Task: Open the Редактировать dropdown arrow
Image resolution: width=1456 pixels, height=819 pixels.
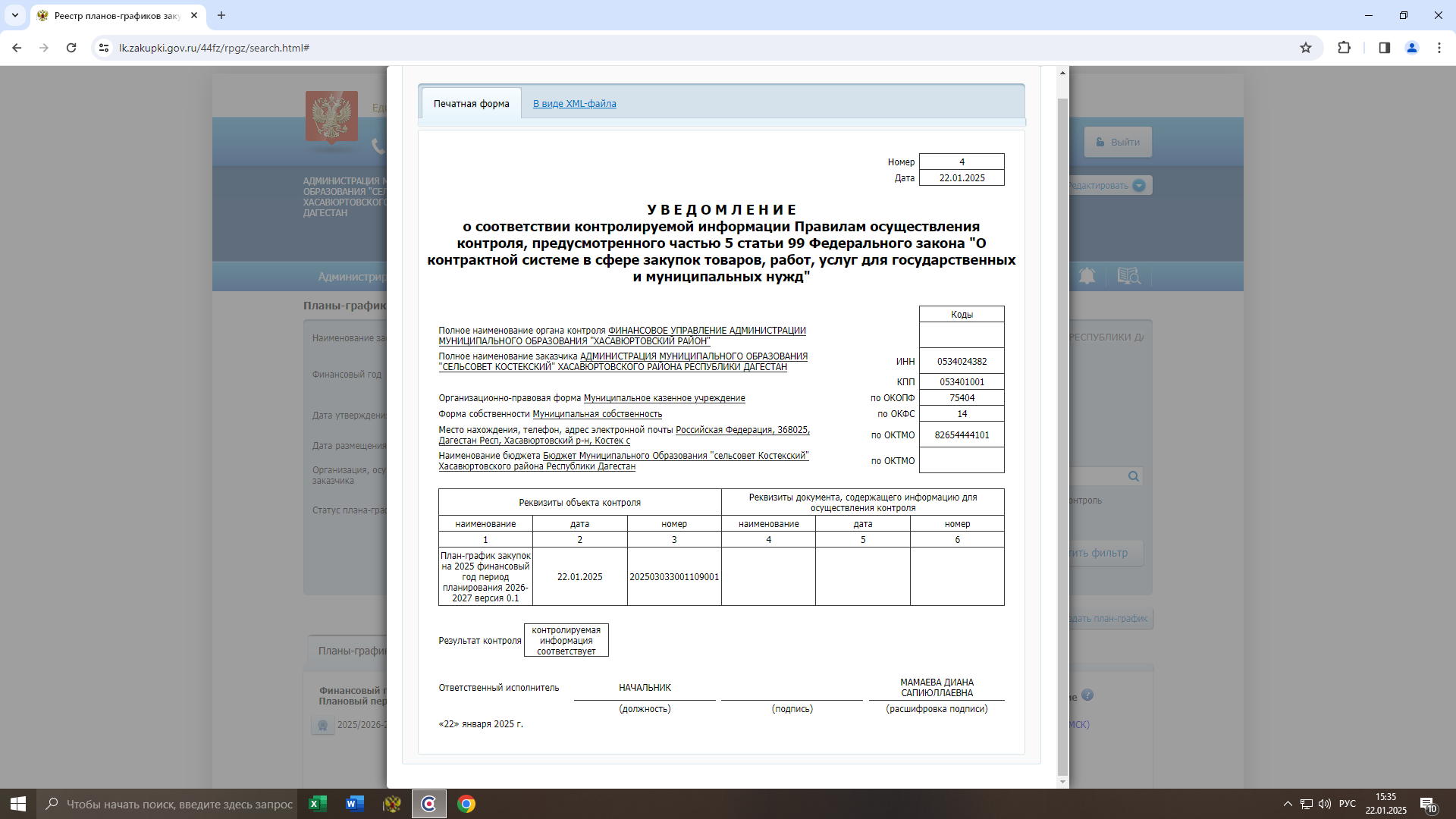Action: (1139, 186)
